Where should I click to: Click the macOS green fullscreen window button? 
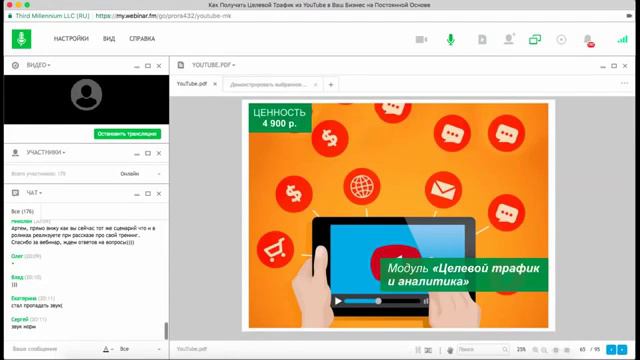tap(27, 5)
